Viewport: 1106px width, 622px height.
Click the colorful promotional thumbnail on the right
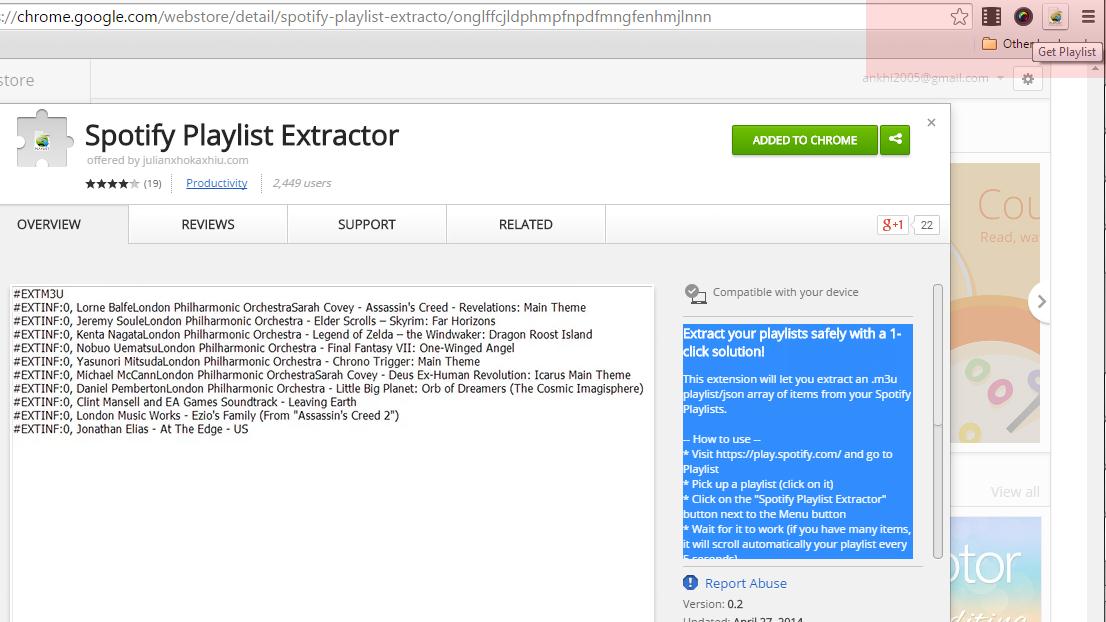995,303
